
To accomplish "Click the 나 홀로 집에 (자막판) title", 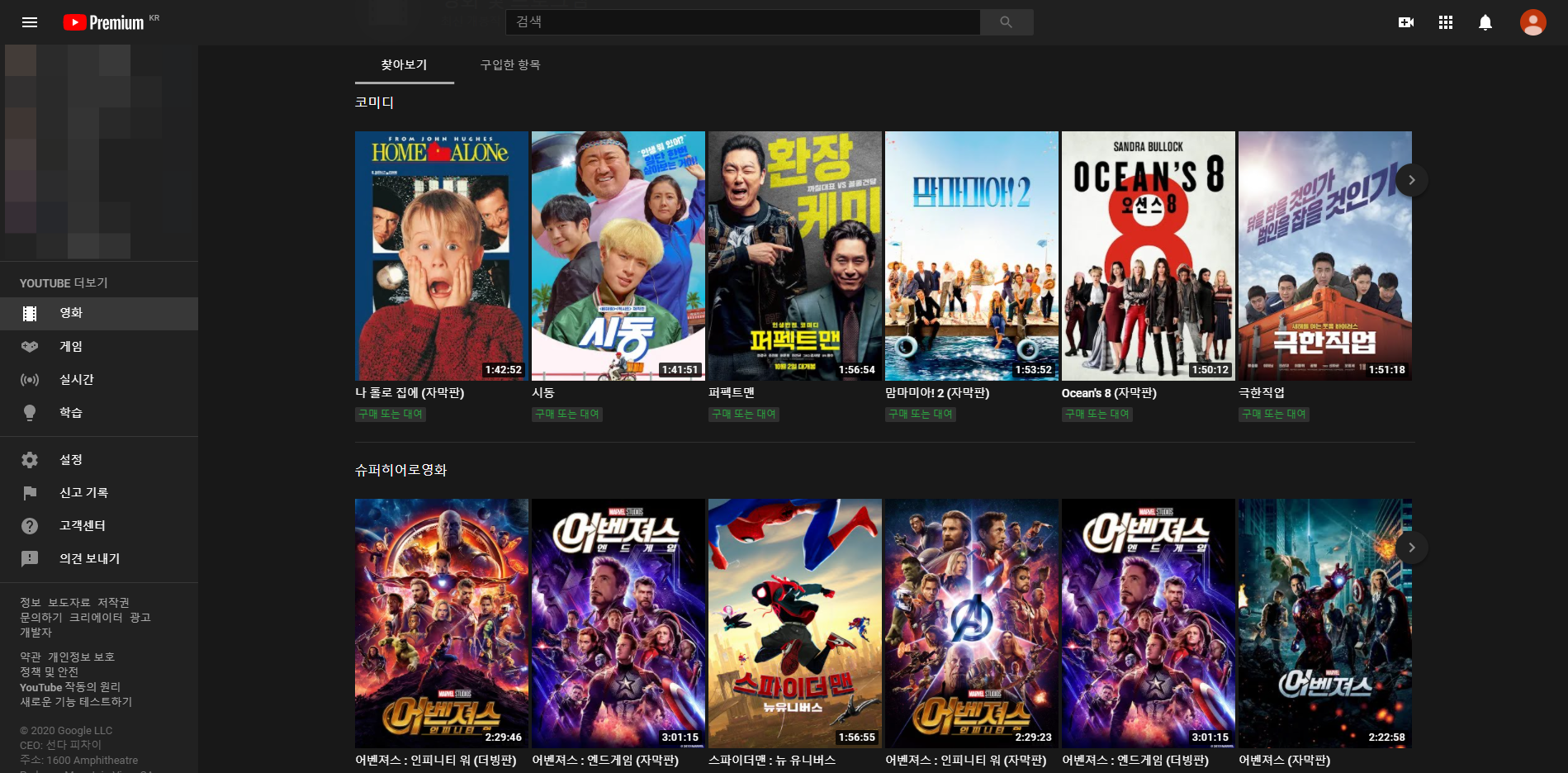I will (x=410, y=393).
